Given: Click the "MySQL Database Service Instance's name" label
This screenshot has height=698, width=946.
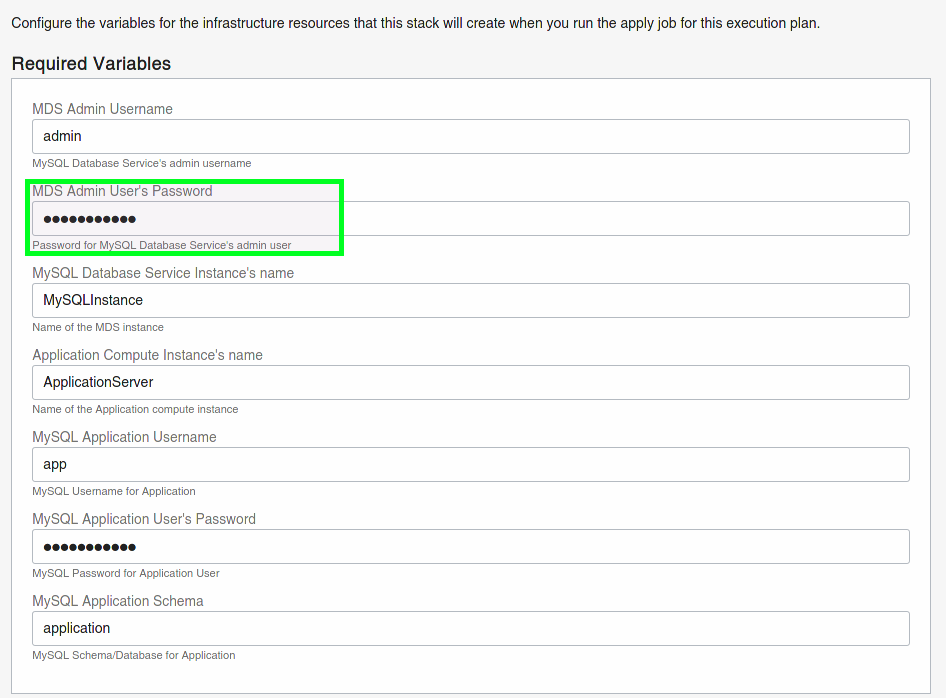Looking at the screenshot, I should pos(163,273).
